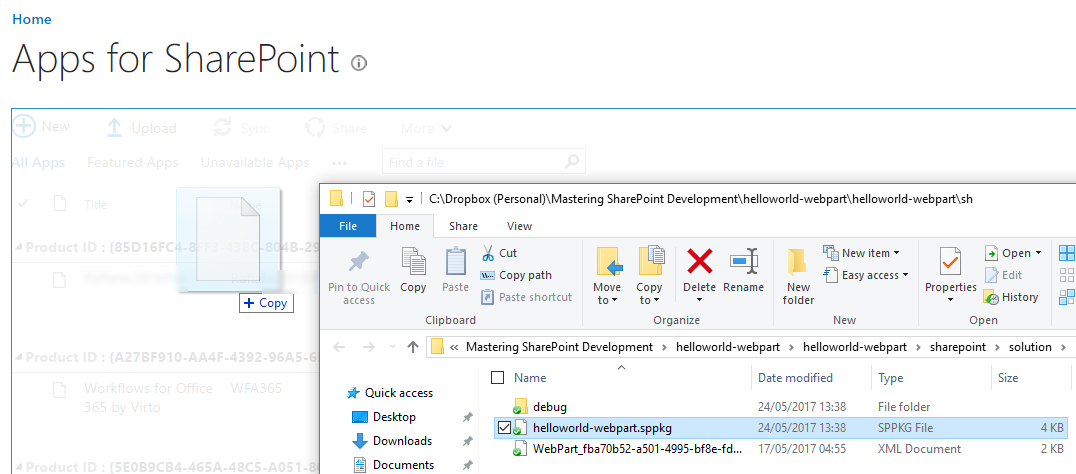
Task: Open the File tab in Explorer ribbon
Action: click(348, 225)
